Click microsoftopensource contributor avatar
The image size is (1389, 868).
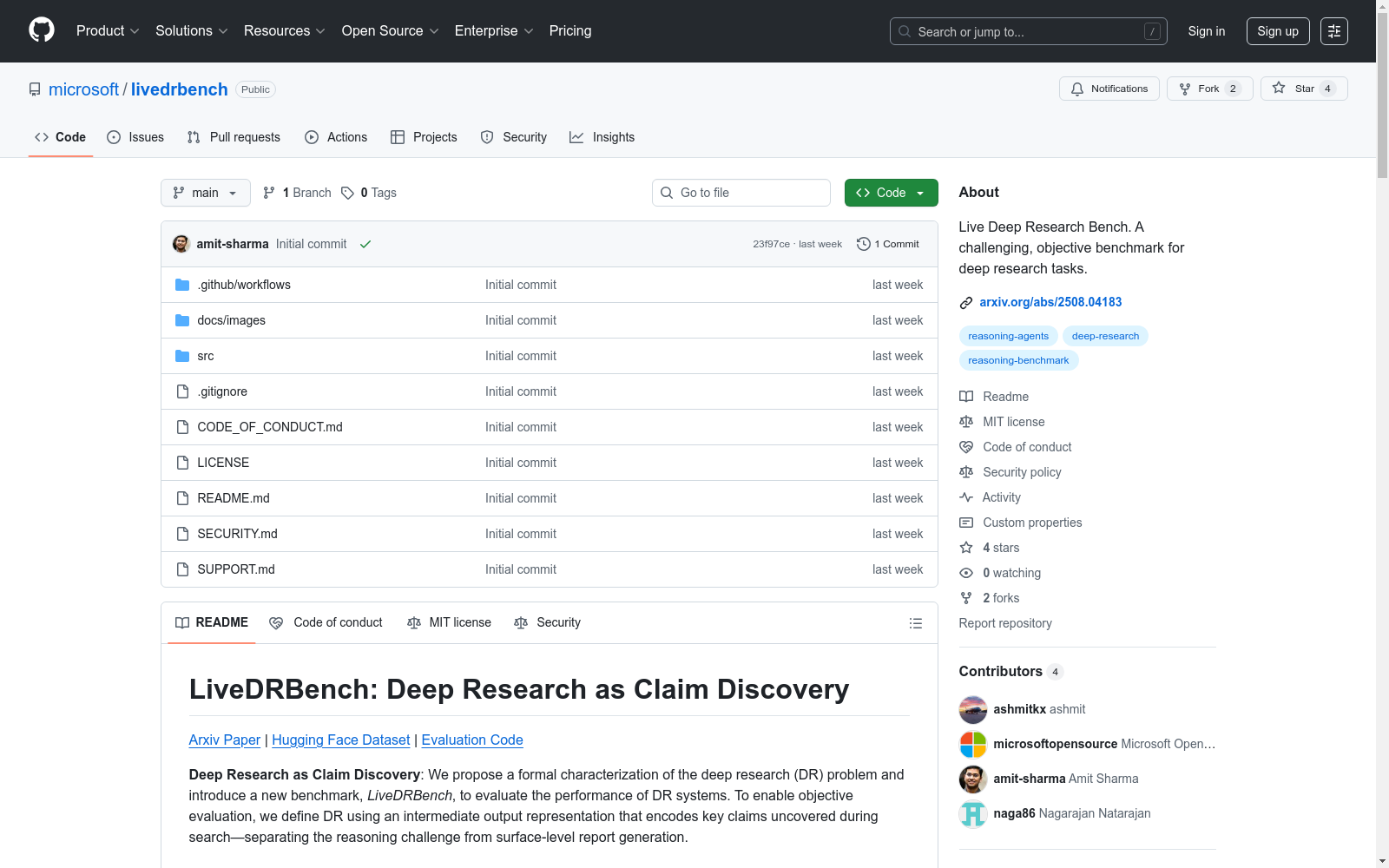click(x=973, y=744)
